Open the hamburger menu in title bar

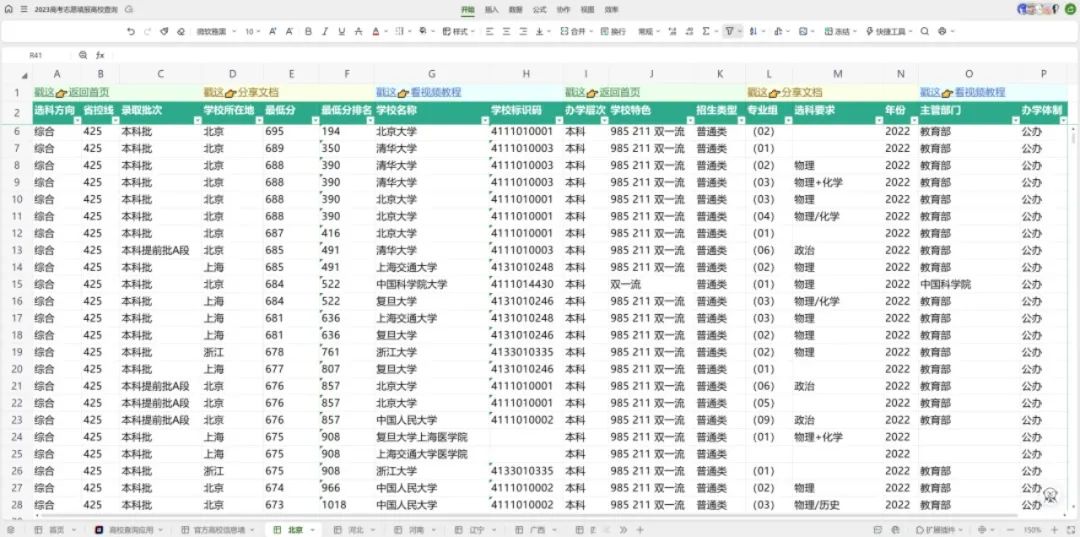point(24,10)
